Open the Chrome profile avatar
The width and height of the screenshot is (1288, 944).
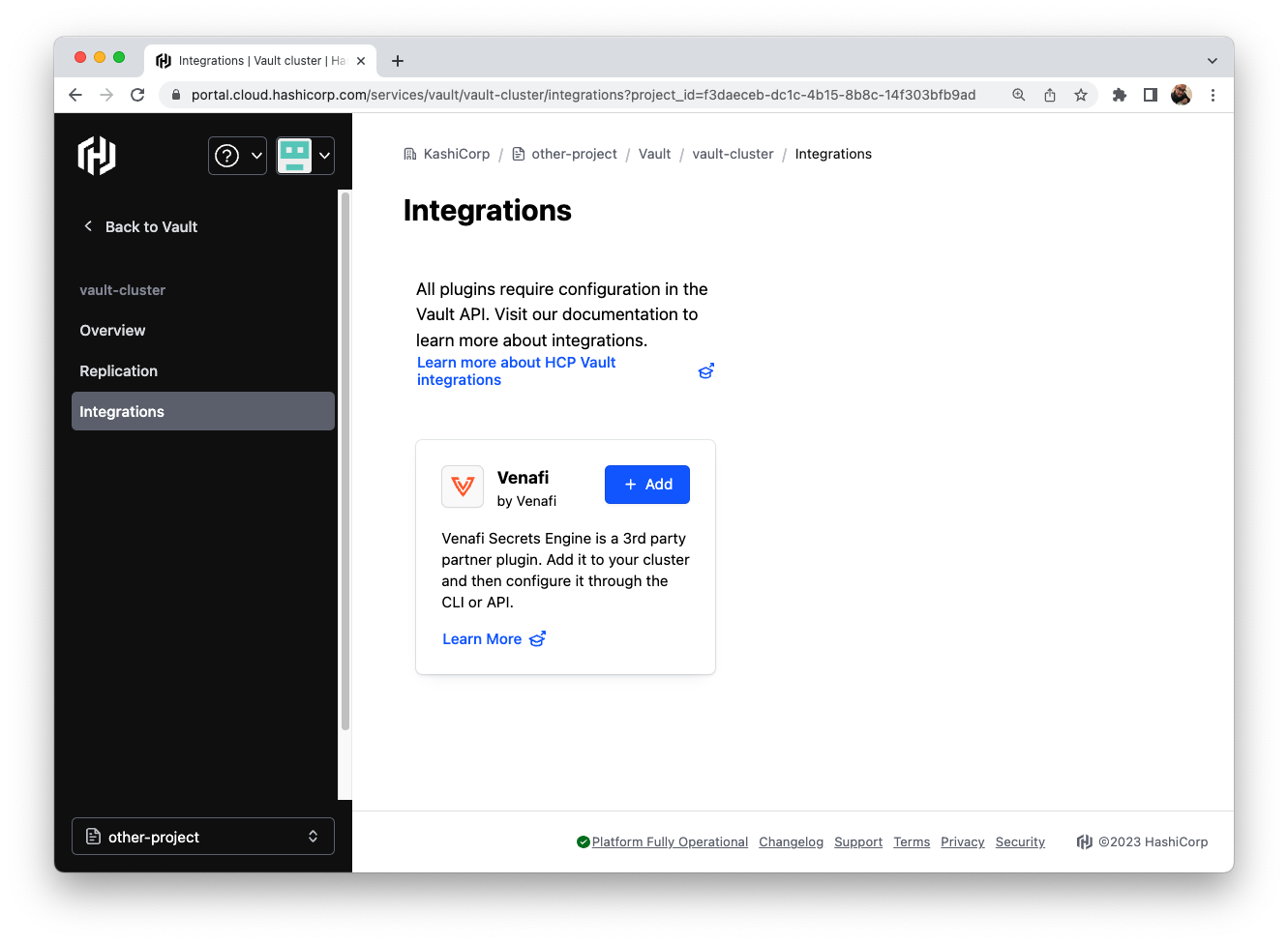click(x=1181, y=95)
